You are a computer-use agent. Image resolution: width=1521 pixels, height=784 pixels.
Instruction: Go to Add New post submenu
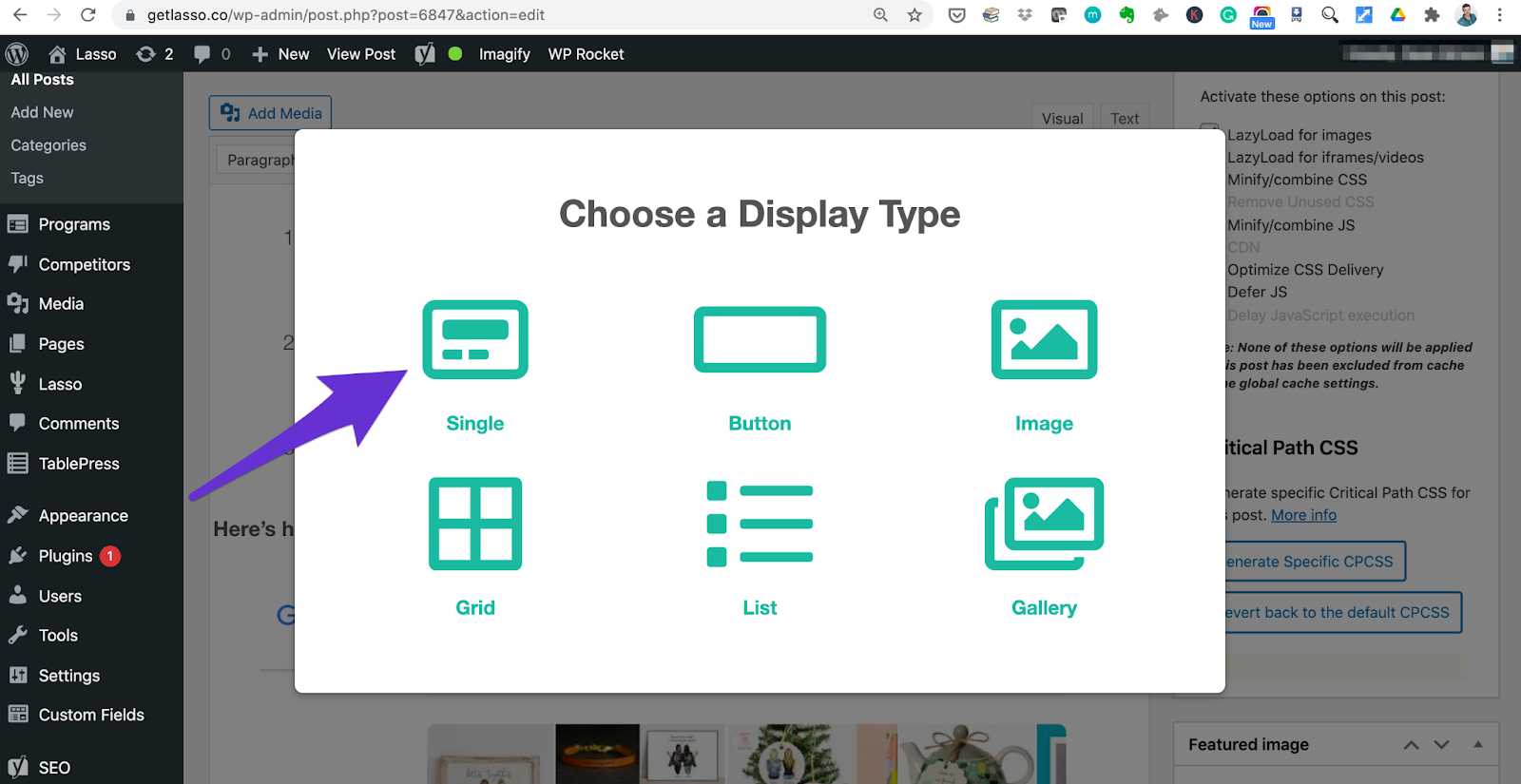click(x=42, y=112)
